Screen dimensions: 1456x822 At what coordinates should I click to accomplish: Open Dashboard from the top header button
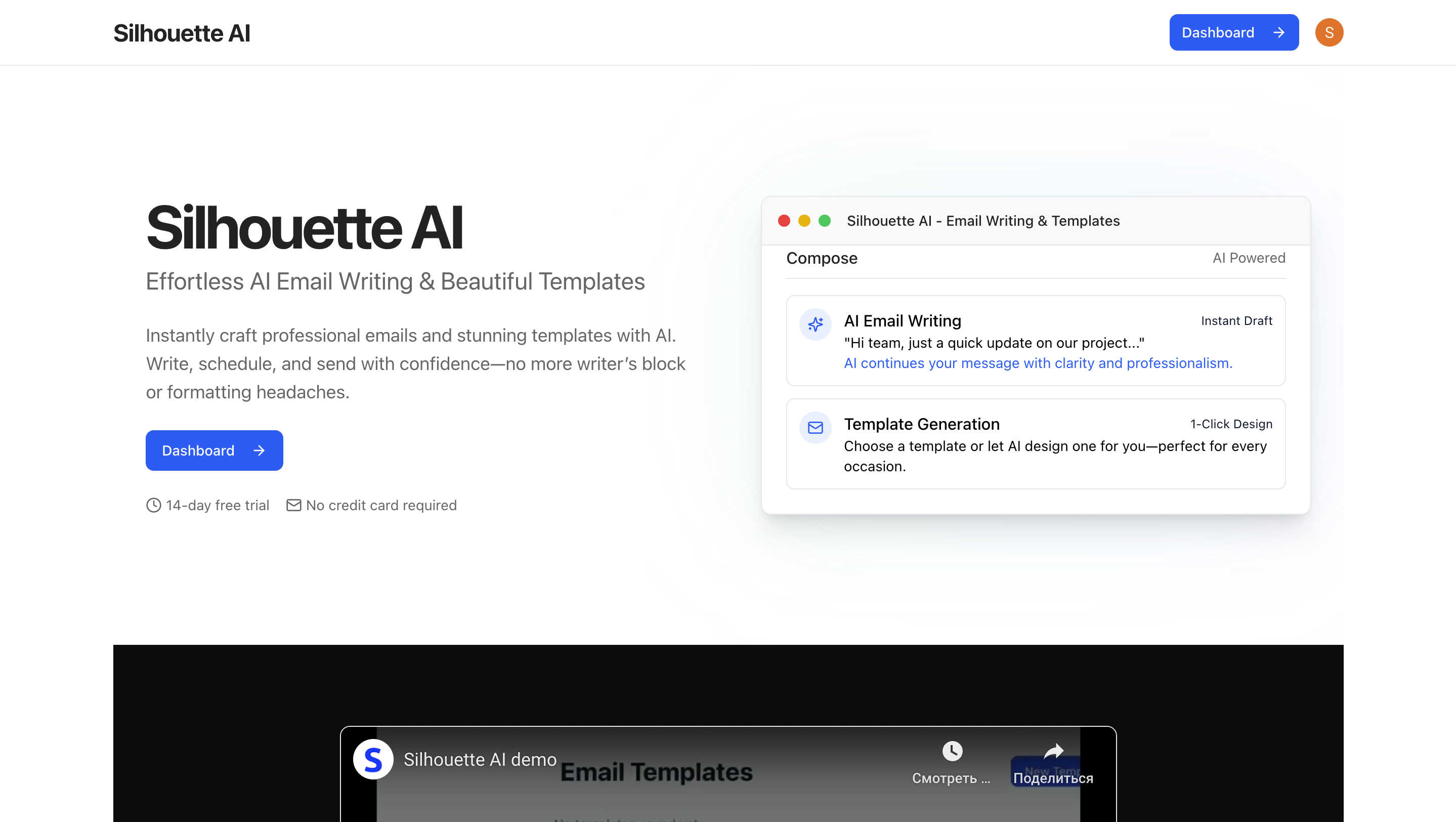[x=1233, y=32]
